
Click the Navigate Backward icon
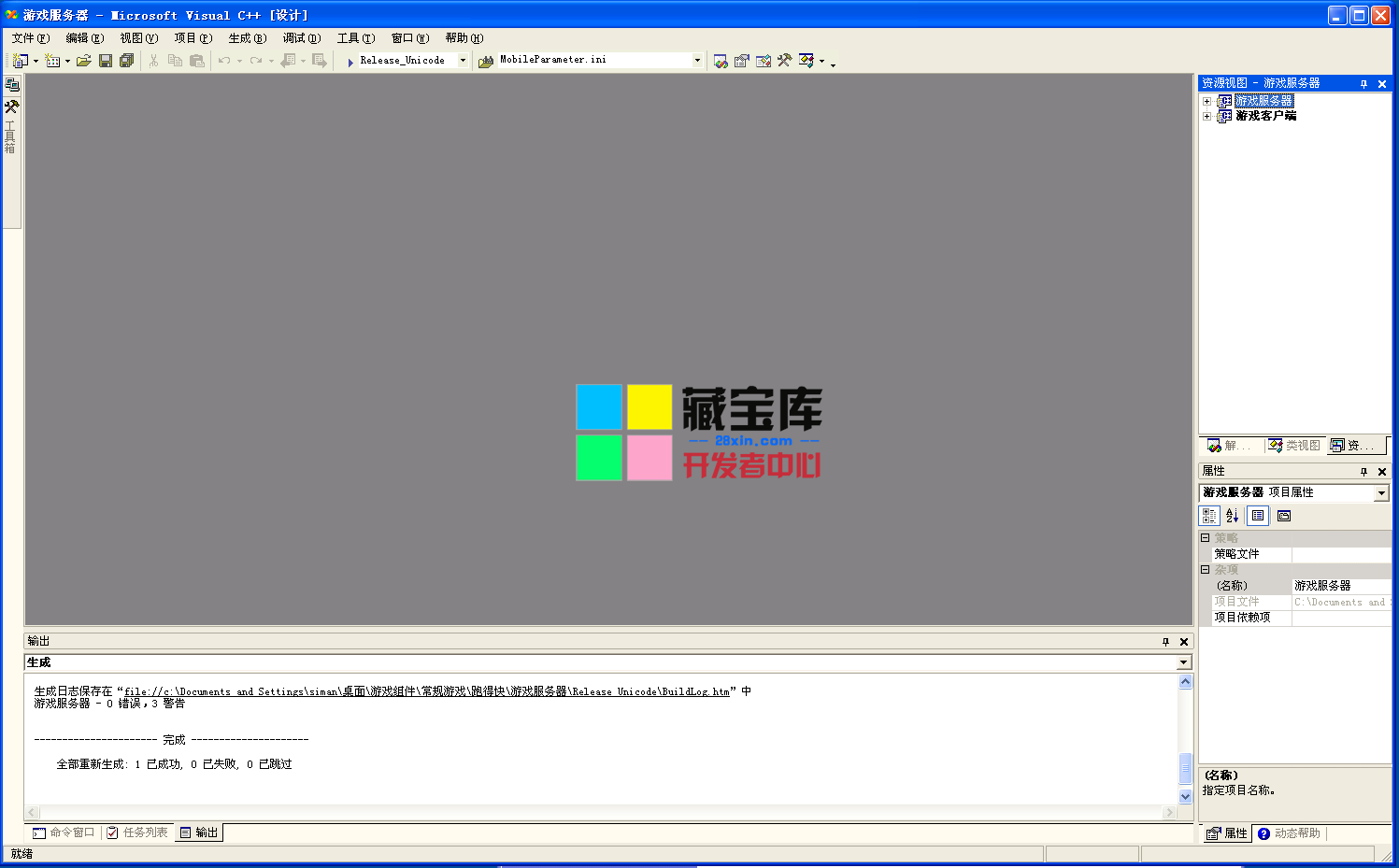288,61
